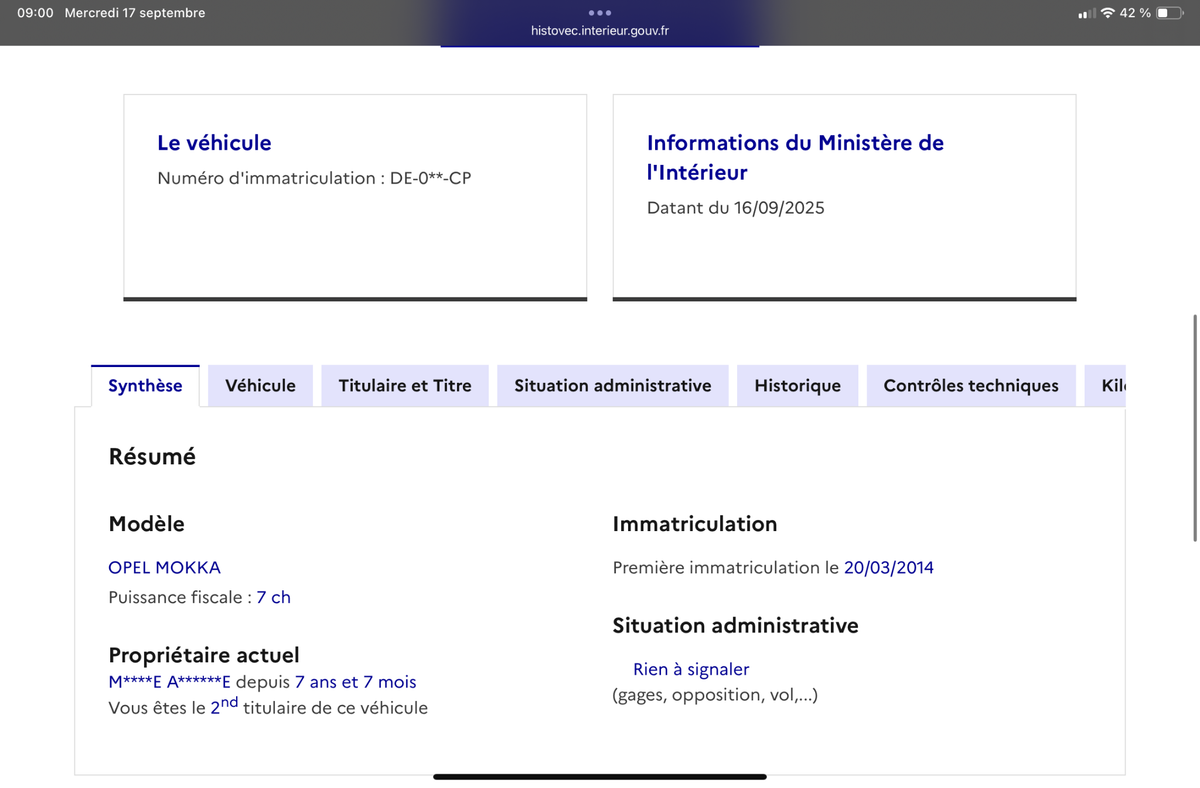Viewport: 1200px width, 788px height.
Task: Tap the cellular signal bars icon
Action: 1087,14
